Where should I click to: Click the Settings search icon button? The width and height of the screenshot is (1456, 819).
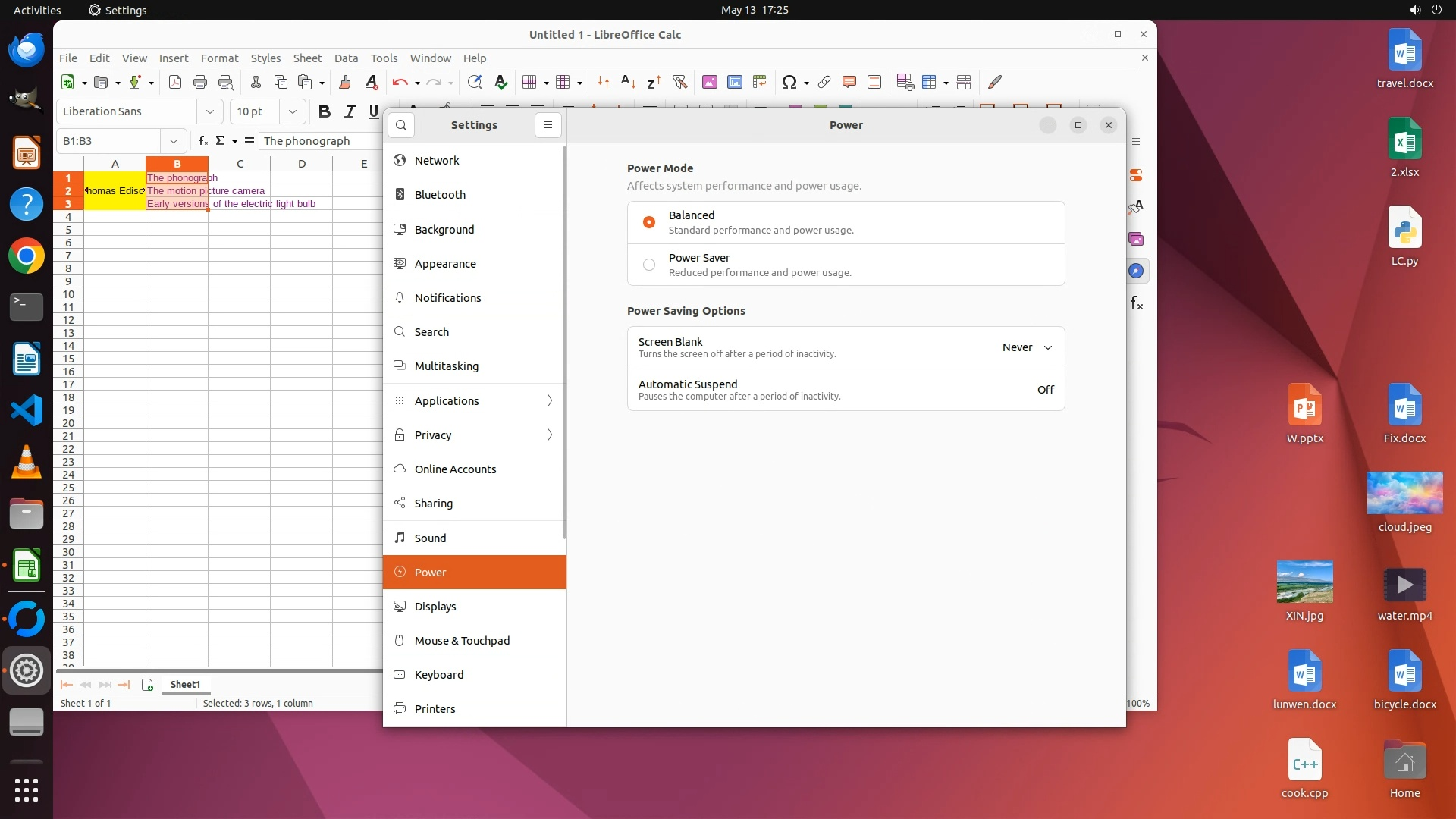(x=401, y=125)
